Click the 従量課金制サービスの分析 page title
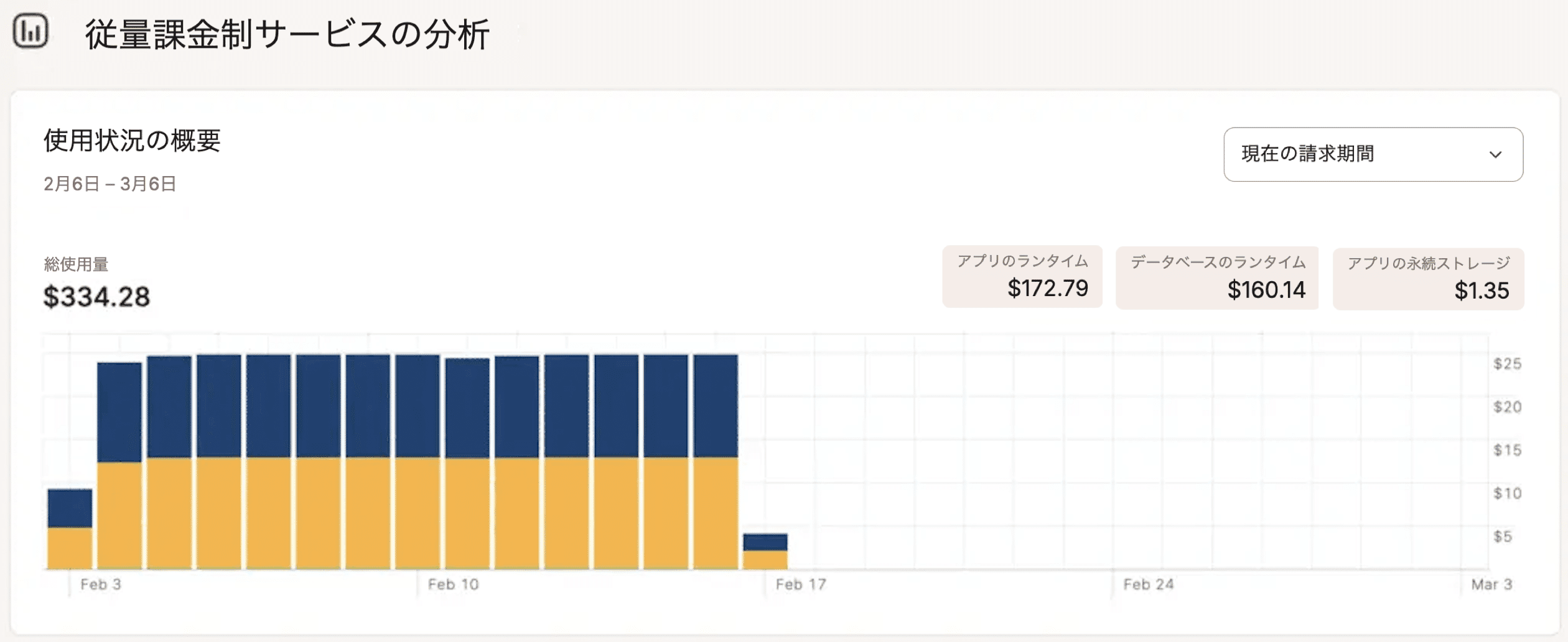The height and width of the screenshot is (642, 1568). (287, 34)
